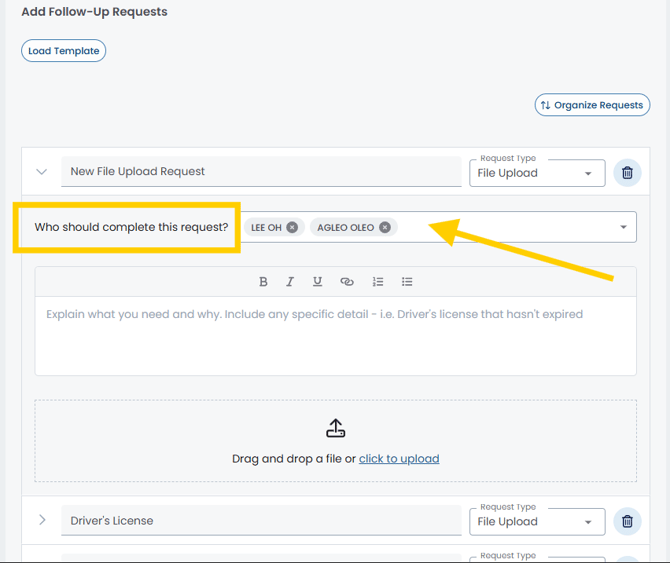Viewport: 670px width, 563px height.
Task: Insert a bulleted list
Action: [407, 282]
